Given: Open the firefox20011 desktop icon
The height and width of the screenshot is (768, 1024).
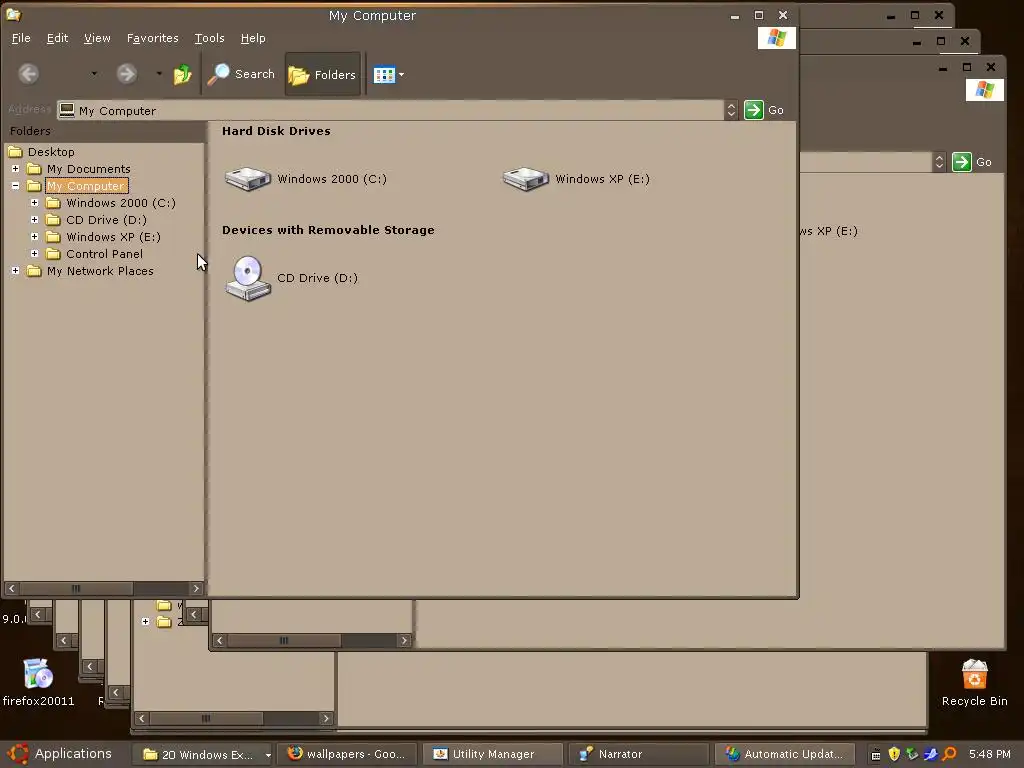Looking at the screenshot, I should click(x=38, y=682).
